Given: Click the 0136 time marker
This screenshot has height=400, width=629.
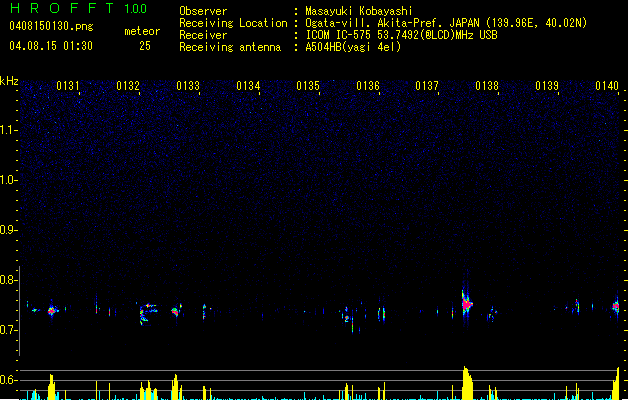Looking at the screenshot, I should click(368, 86).
